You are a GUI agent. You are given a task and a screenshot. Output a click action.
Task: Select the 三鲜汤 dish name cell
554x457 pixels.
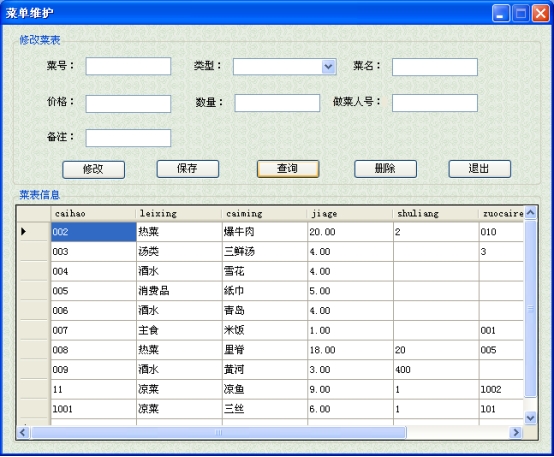(265, 252)
